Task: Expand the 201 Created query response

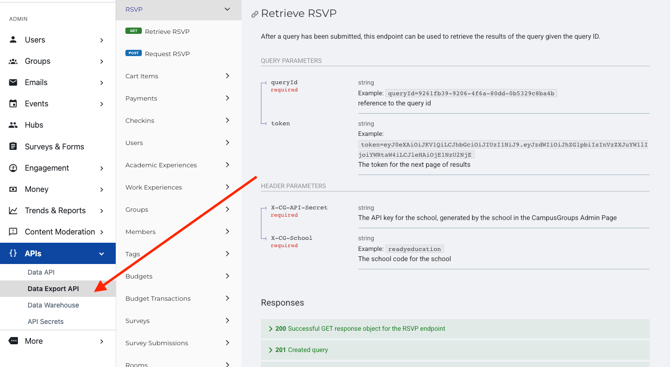Action: coord(455,350)
